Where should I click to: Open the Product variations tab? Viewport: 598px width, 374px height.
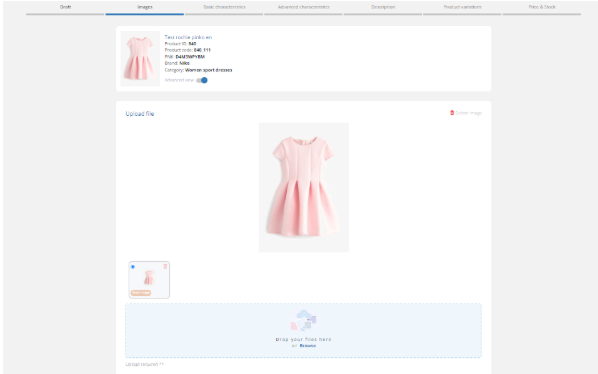(462, 7)
